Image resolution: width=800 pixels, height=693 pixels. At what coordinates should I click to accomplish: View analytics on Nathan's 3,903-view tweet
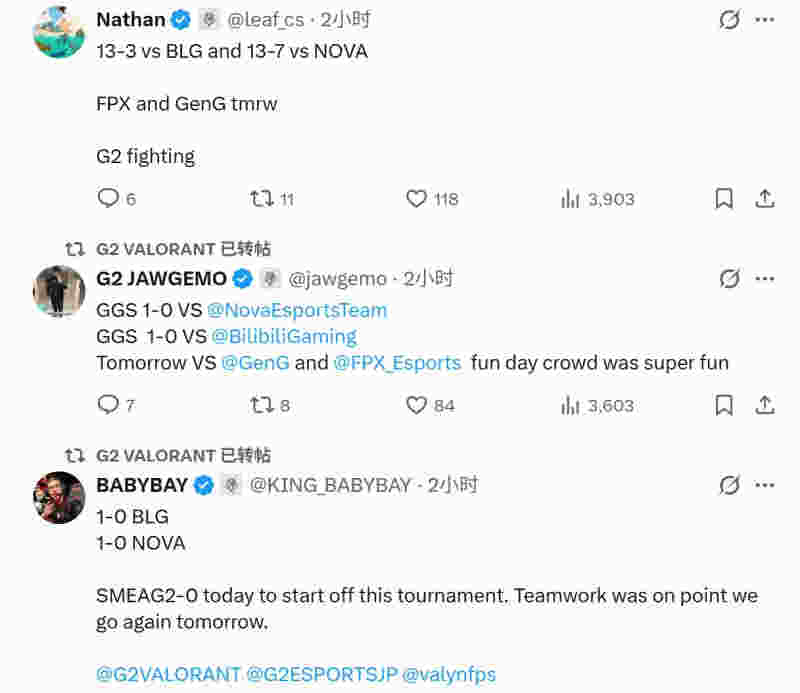[x=571, y=199]
